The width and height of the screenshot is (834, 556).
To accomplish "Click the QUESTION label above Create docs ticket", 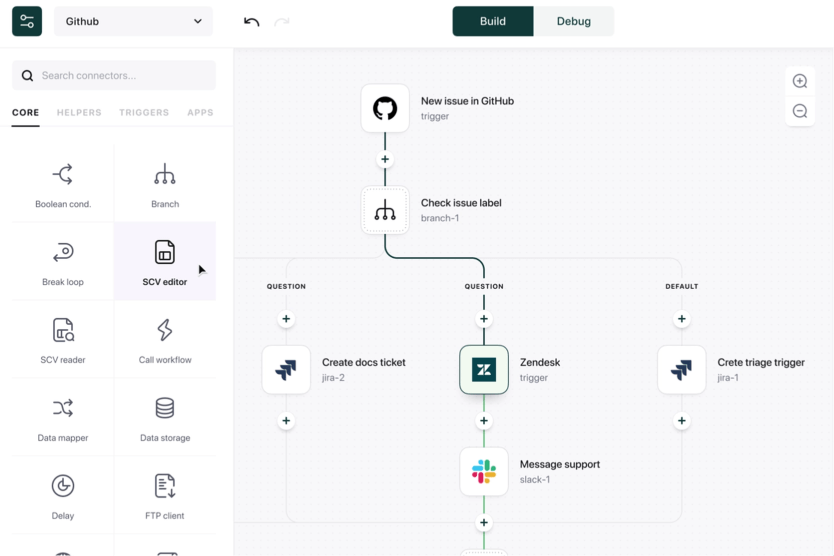I will pyautogui.click(x=286, y=286).
